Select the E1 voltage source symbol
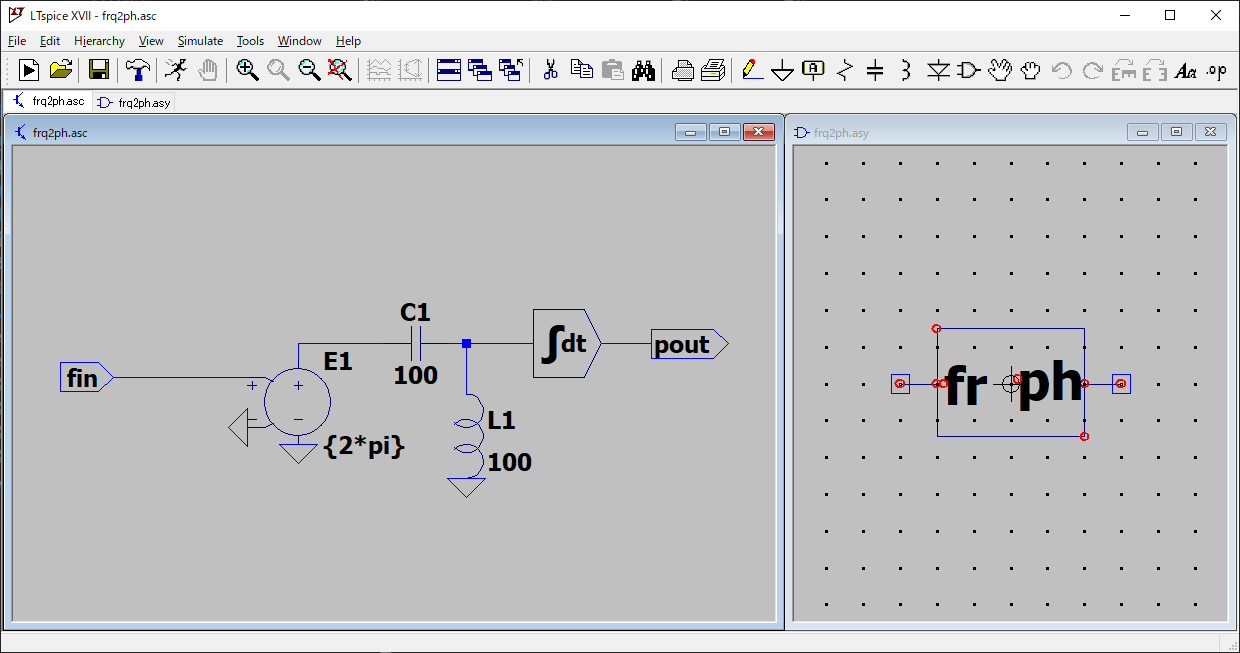This screenshot has height=653, width=1240. [x=297, y=402]
